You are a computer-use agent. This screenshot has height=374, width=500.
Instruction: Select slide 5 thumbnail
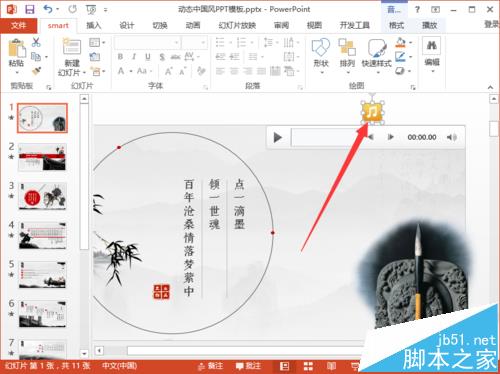(x=42, y=275)
